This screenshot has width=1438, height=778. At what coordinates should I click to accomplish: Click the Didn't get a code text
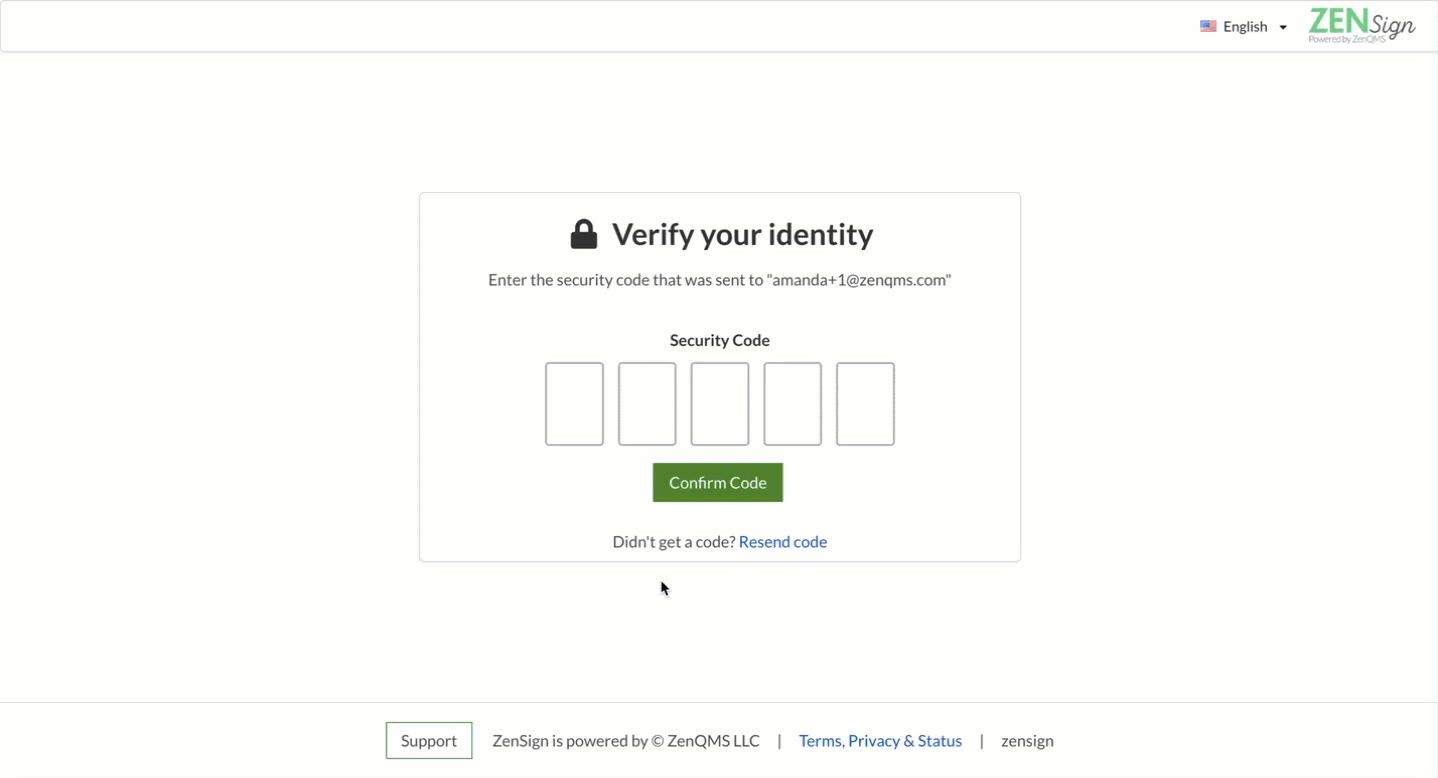coord(674,542)
